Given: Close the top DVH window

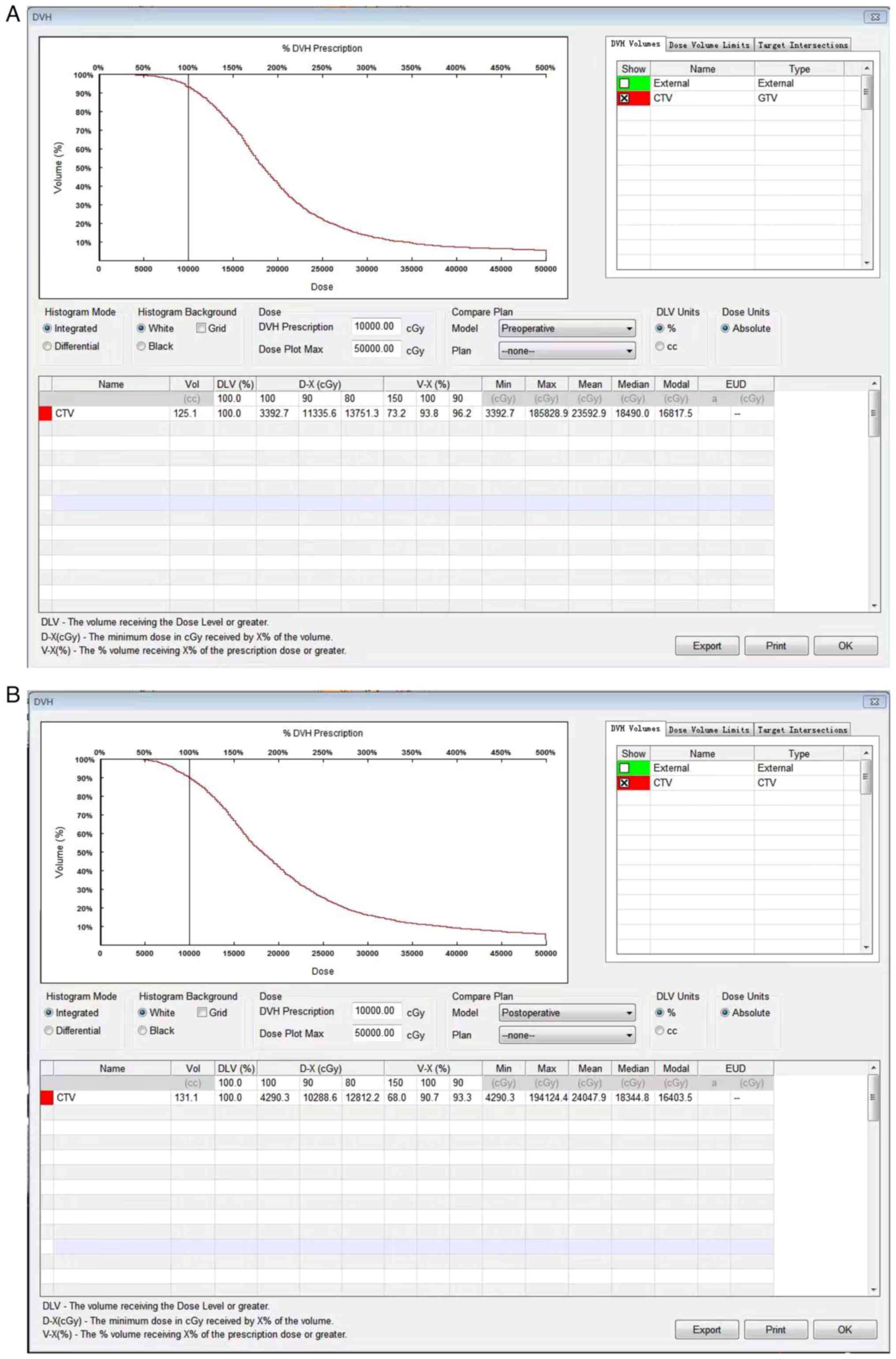Looking at the screenshot, I should pos(874,17).
